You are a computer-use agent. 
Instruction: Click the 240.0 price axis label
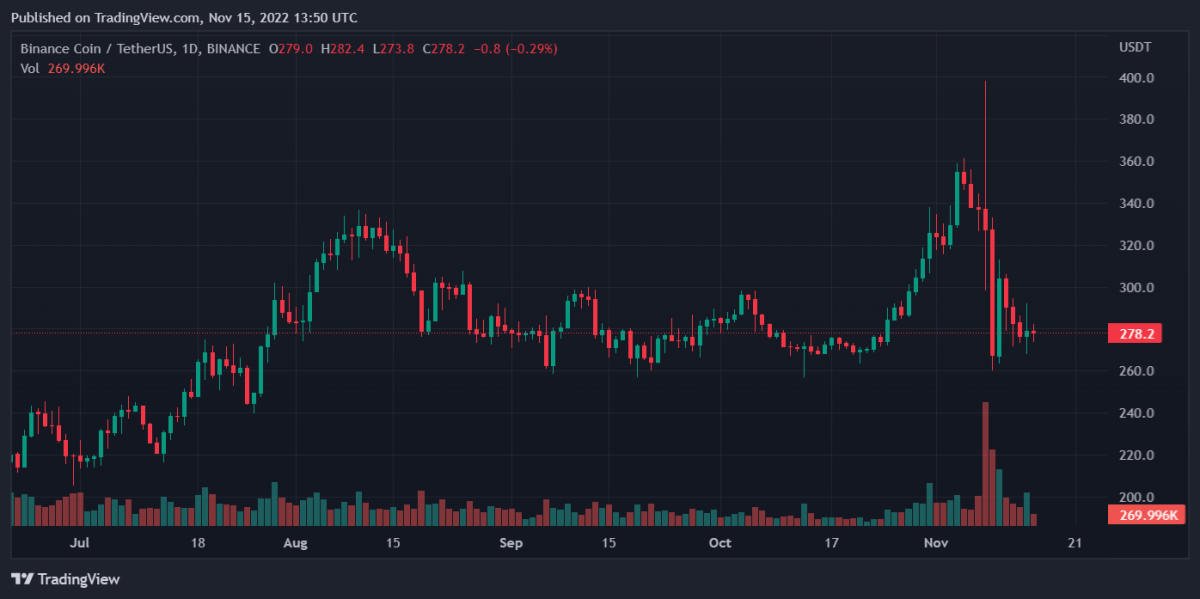(1137, 413)
